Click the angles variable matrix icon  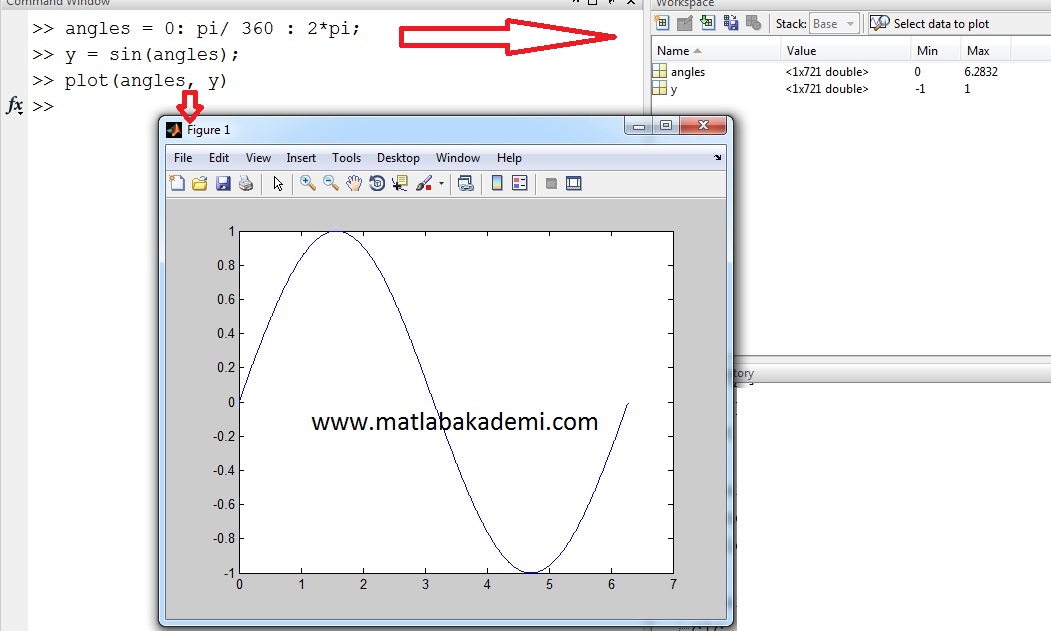[660, 70]
